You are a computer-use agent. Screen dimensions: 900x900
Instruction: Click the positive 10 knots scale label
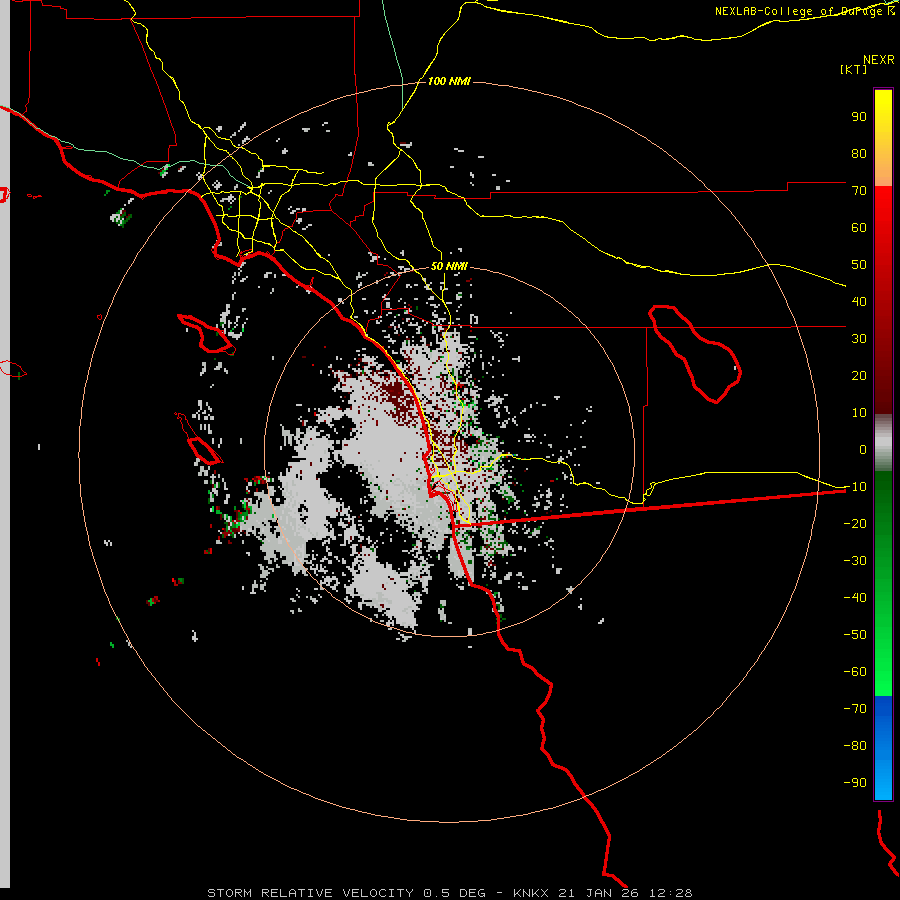(859, 413)
